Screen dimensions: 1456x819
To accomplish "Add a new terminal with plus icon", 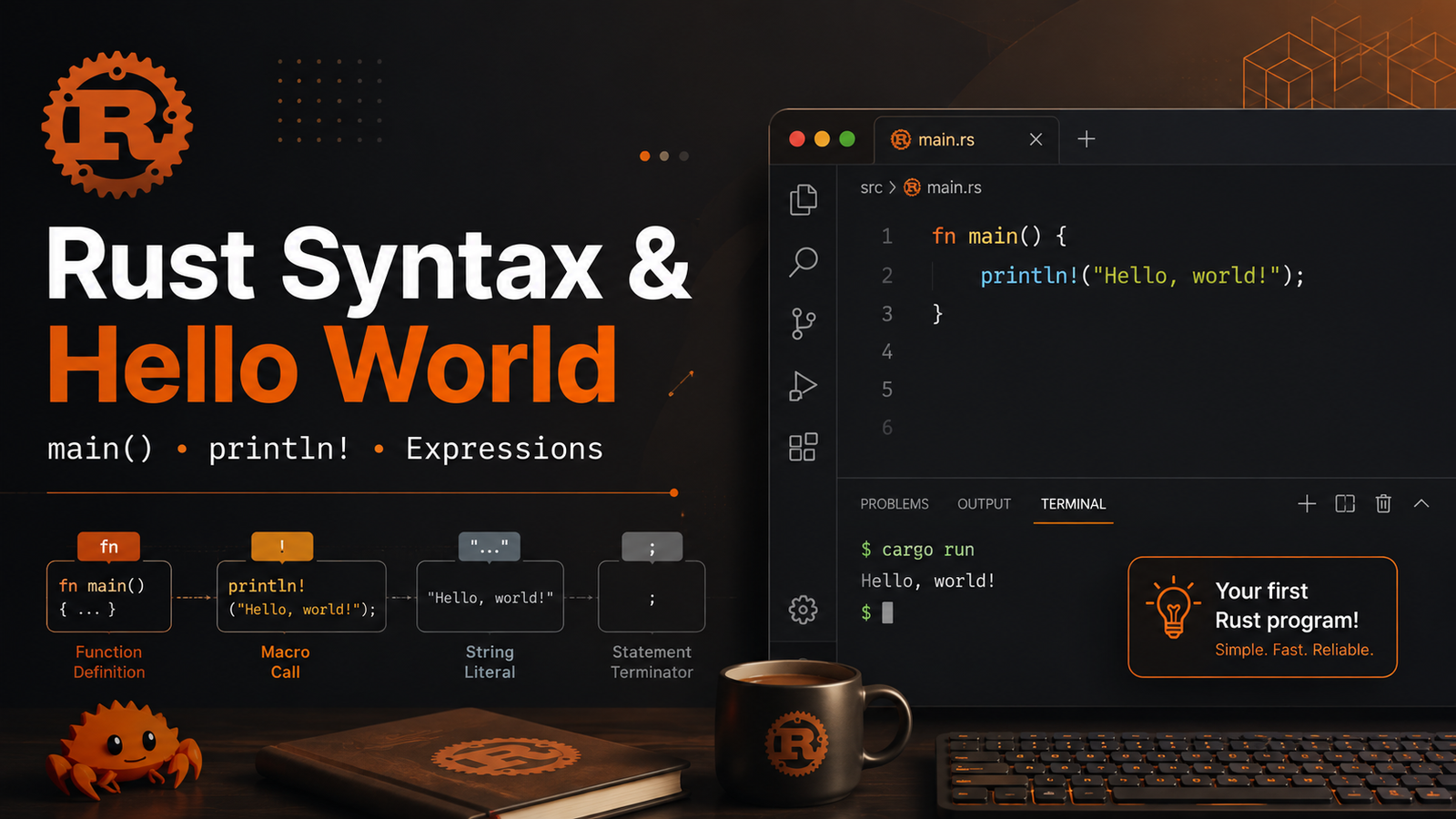I will pos(1307,503).
